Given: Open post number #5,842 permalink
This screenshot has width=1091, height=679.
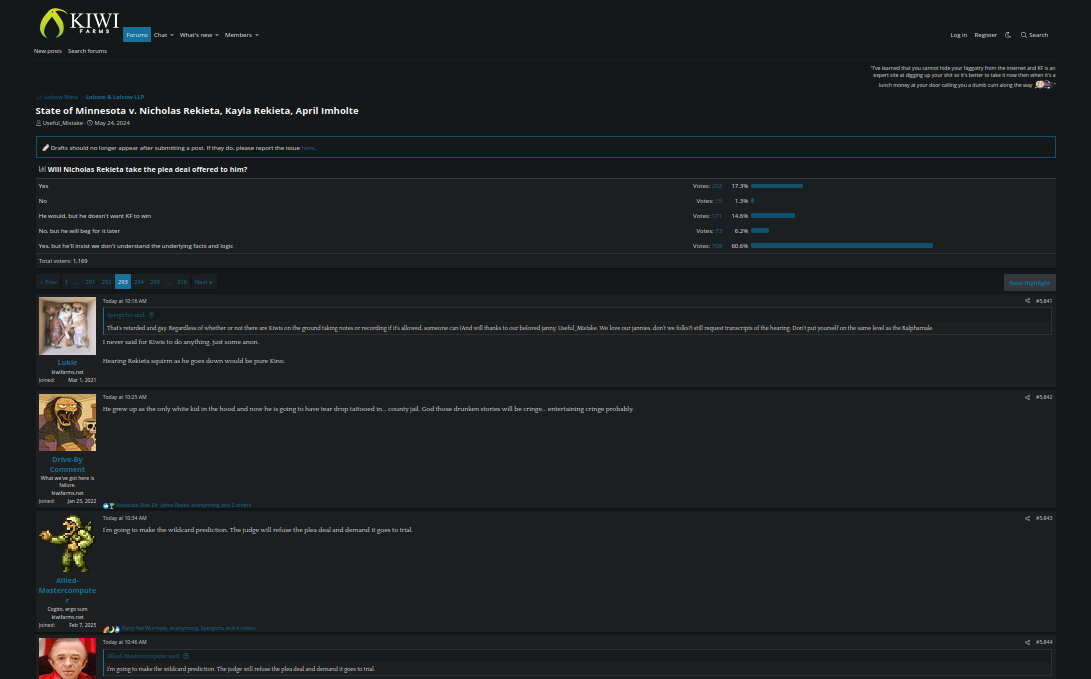Looking at the screenshot, I should tap(1044, 397).
